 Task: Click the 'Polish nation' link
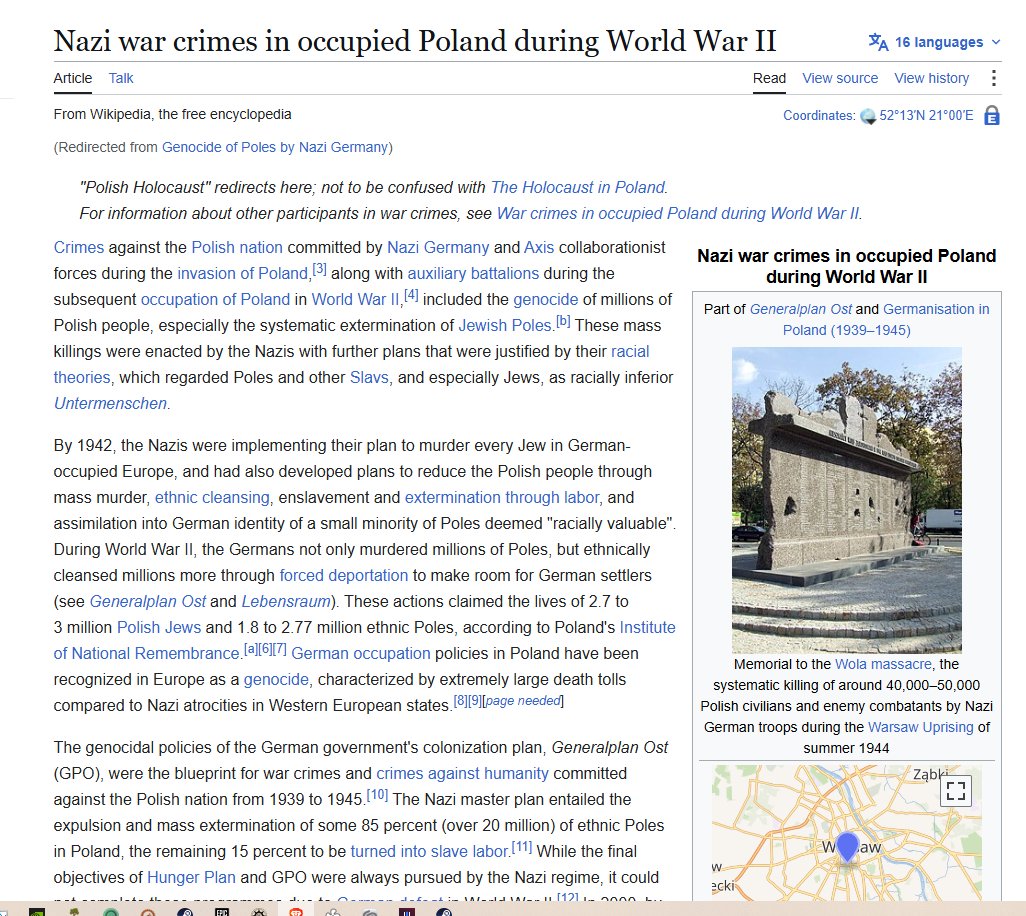(237, 247)
